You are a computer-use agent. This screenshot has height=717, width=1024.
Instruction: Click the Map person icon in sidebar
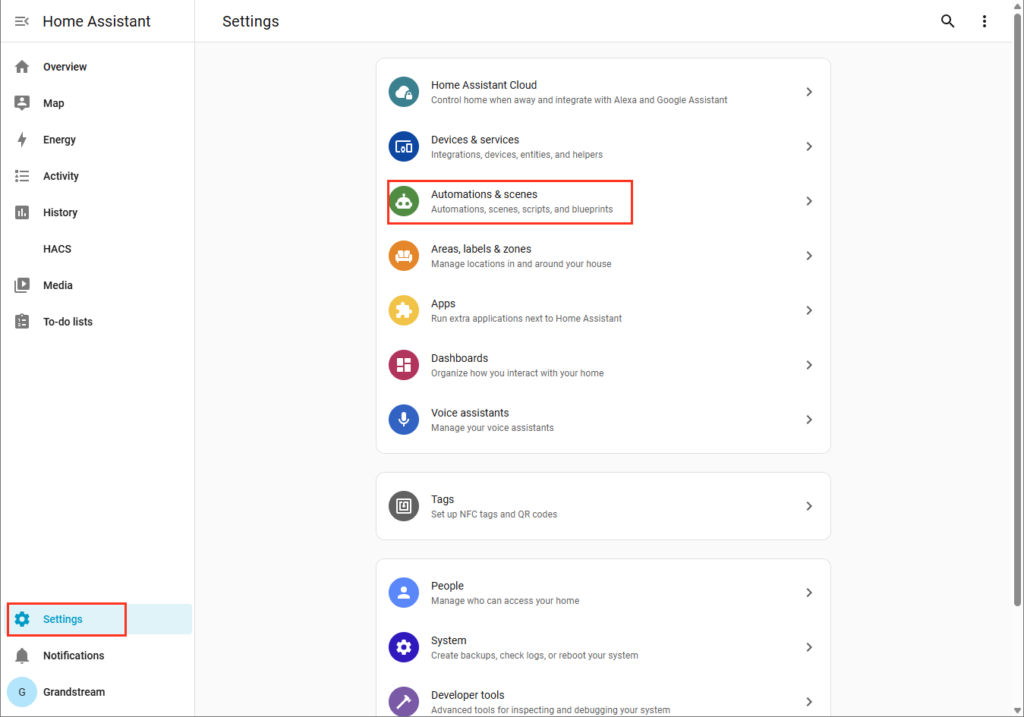pyautogui.click(x=22, y=103)
